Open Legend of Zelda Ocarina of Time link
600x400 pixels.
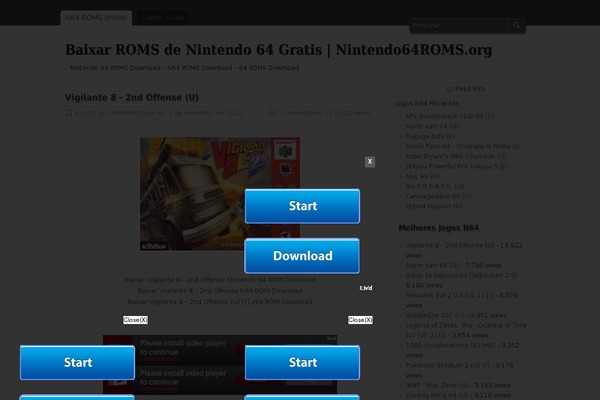point(466,330)
